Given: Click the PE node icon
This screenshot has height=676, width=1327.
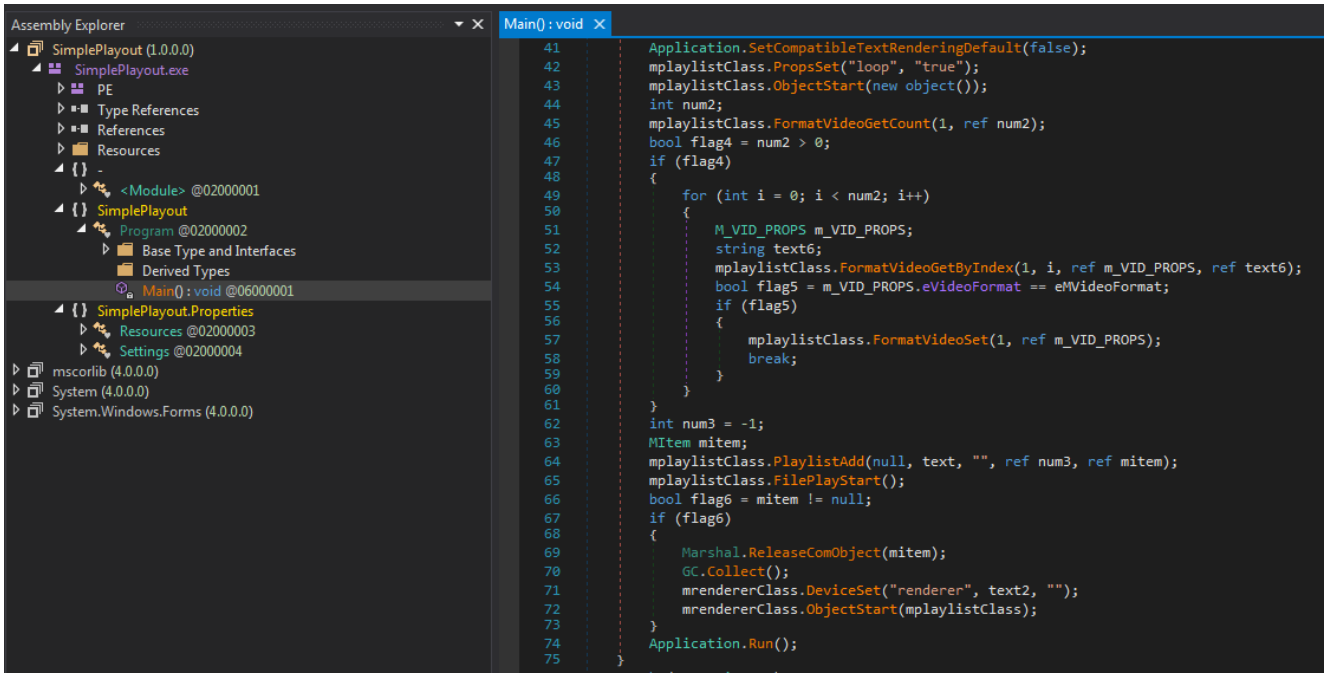Looking at the screenshot, I should (x=78, y=90).
